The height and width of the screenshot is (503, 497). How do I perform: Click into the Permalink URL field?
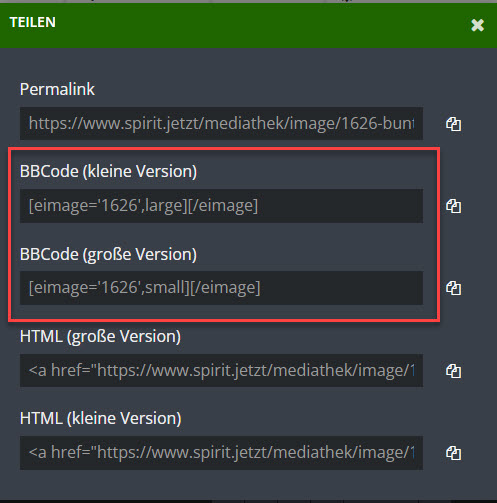[221, 124]
